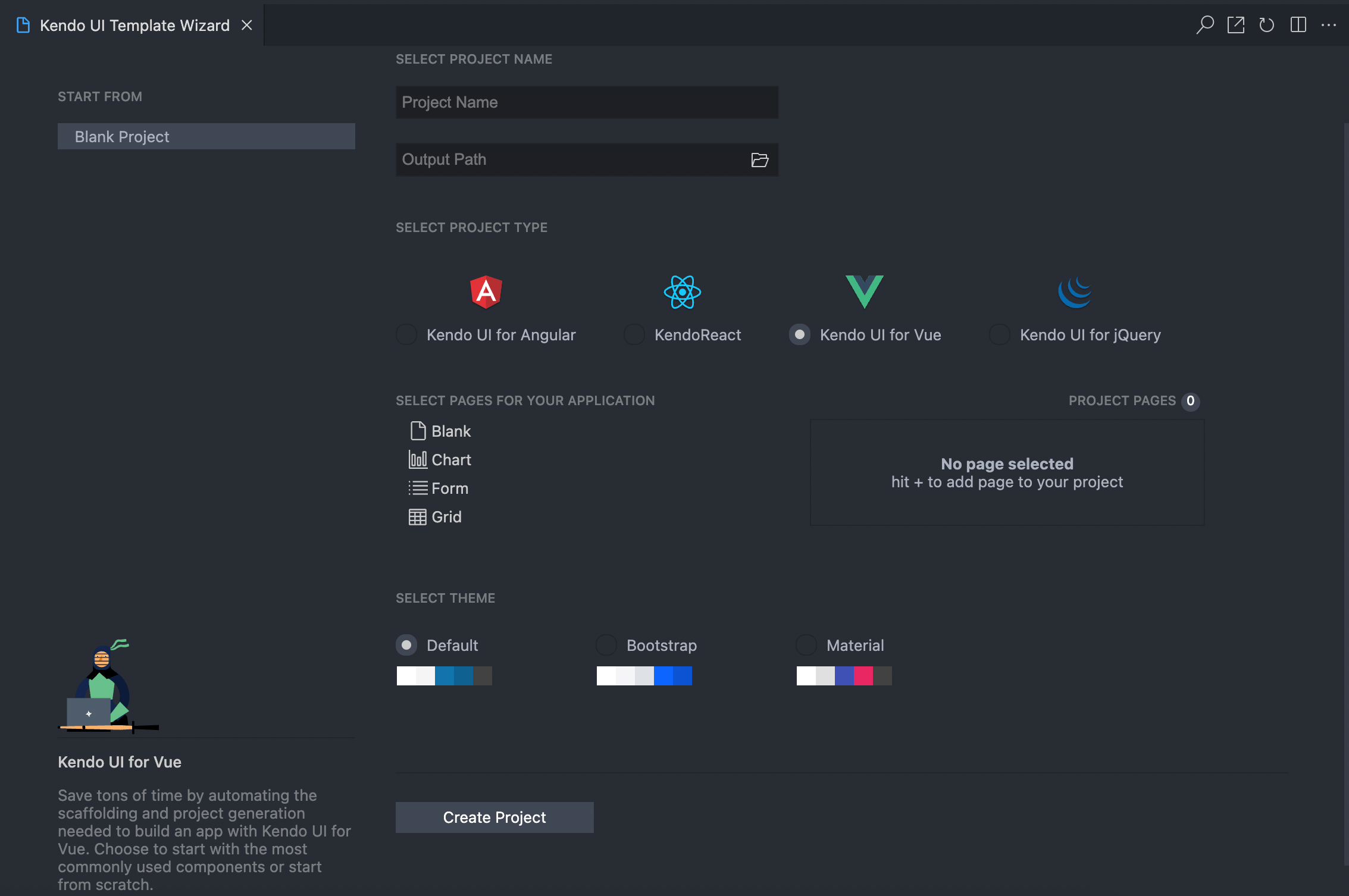Click the jQuery logo icon
Viewport: 1349px width, 896px height.
(x=1075, y=292)
